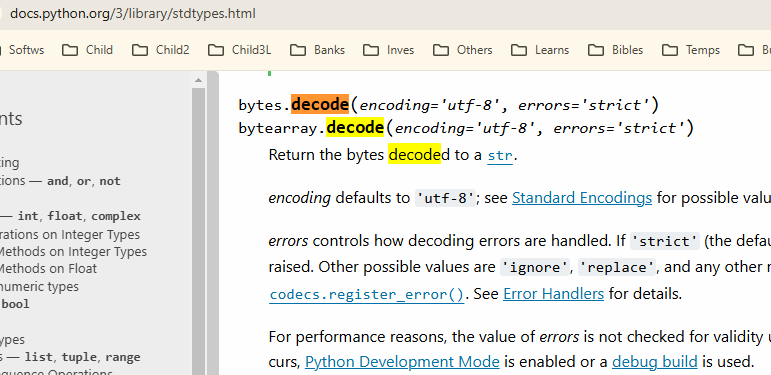Open the Softws bookmark folder
Screen dimensions: 771x375
point(23,50)
